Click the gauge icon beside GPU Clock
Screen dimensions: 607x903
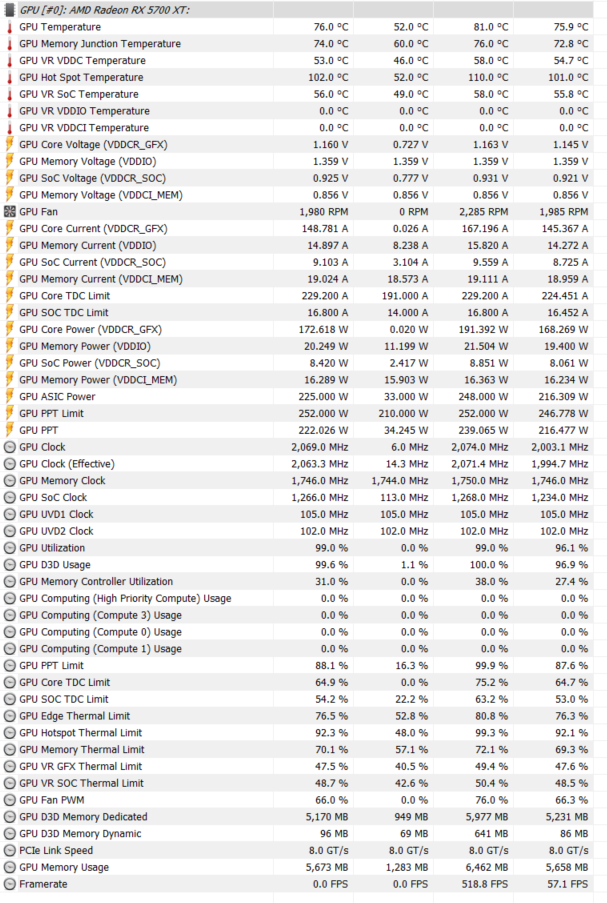point(9,447)
